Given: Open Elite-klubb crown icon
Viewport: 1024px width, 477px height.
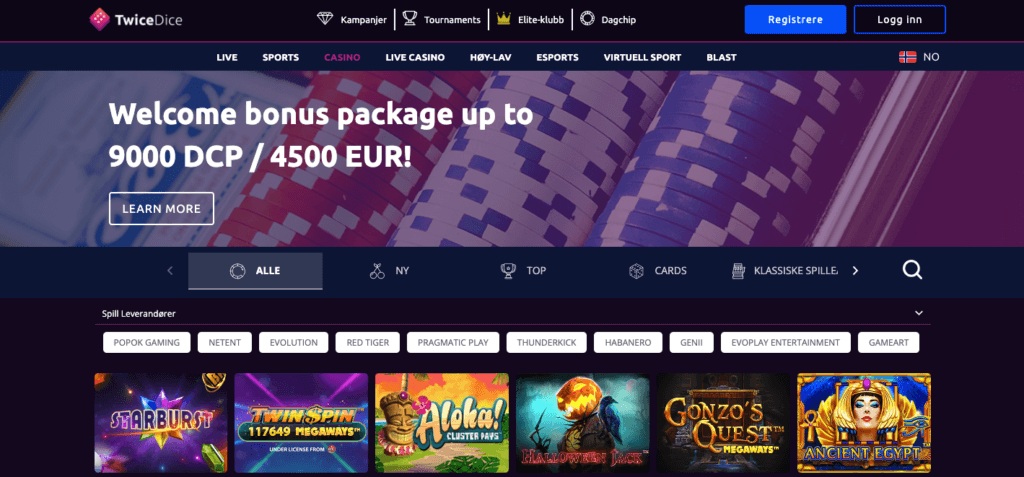Looking at the screenshot, I should (503, 19).
